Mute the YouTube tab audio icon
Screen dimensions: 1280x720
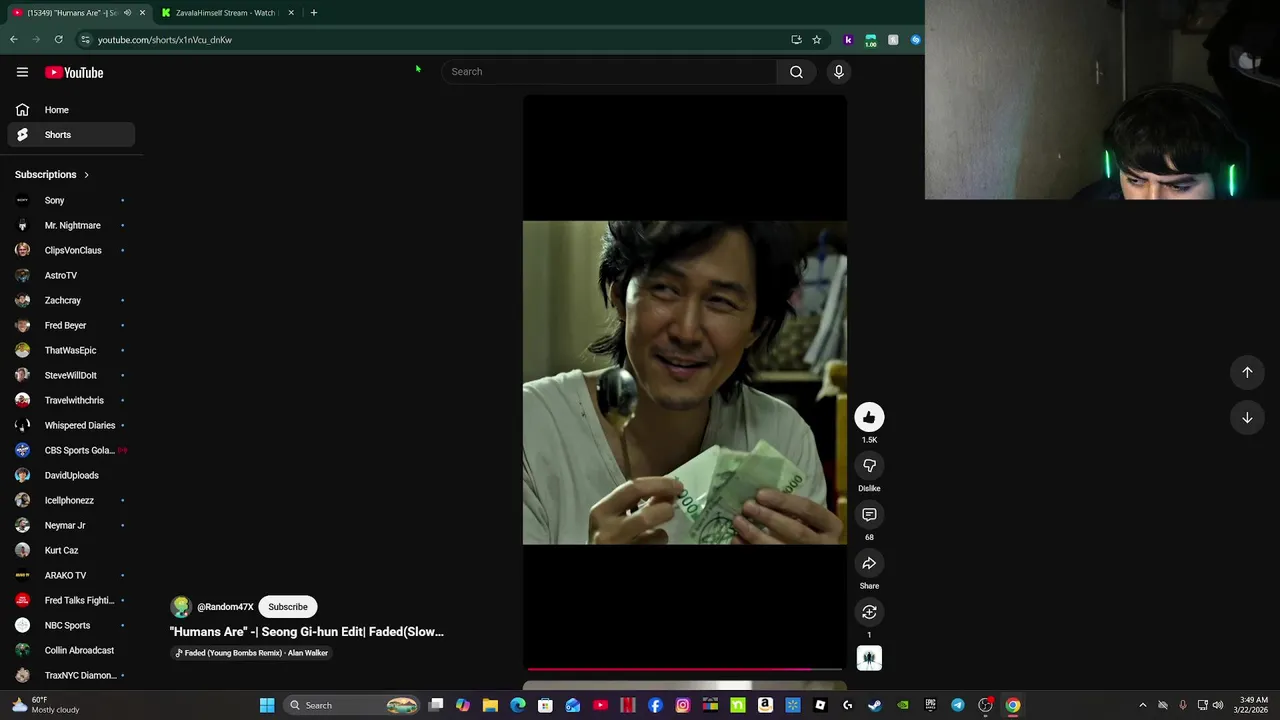127,13
